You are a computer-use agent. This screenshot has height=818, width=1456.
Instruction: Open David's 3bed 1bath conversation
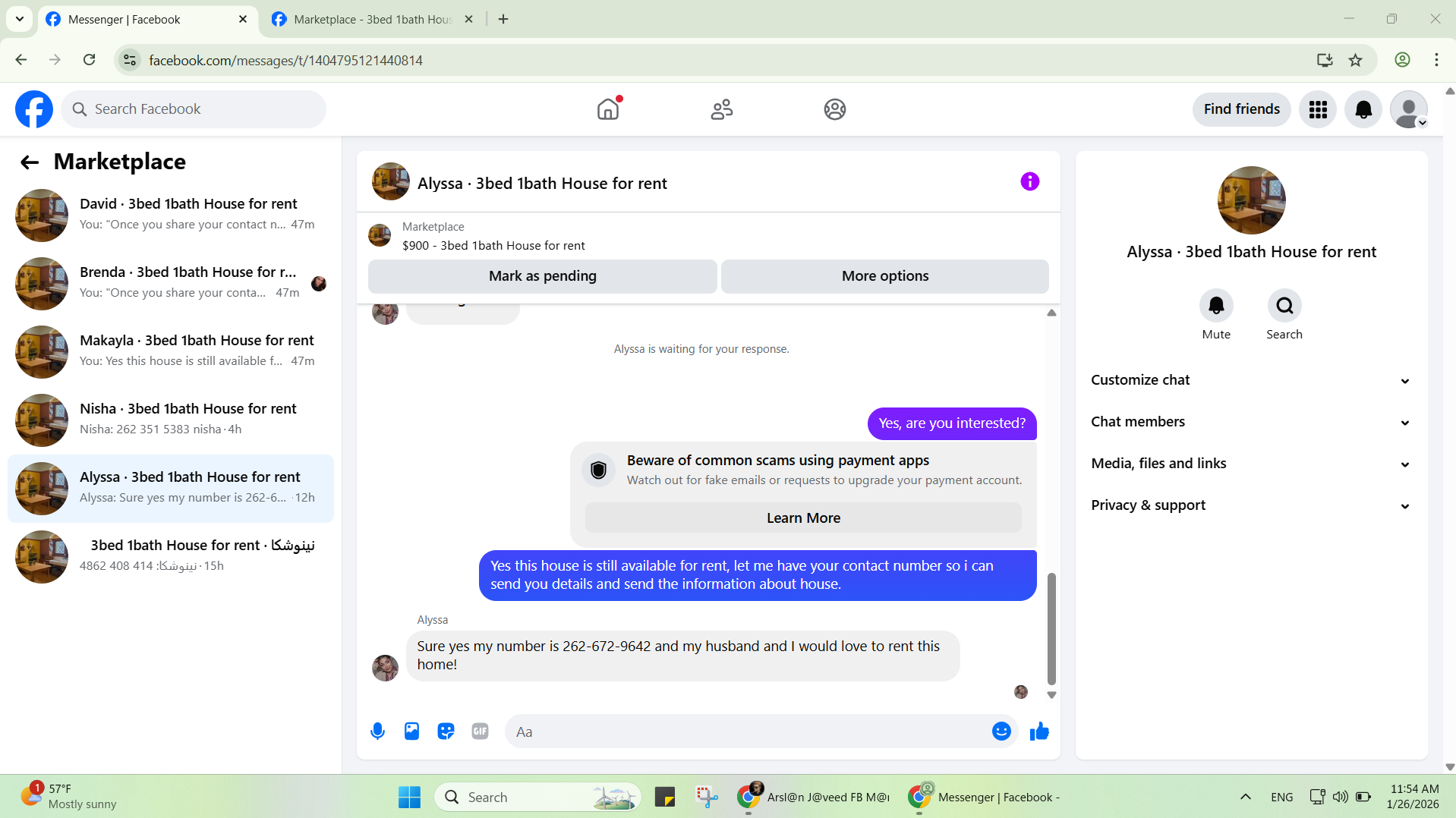171,215
